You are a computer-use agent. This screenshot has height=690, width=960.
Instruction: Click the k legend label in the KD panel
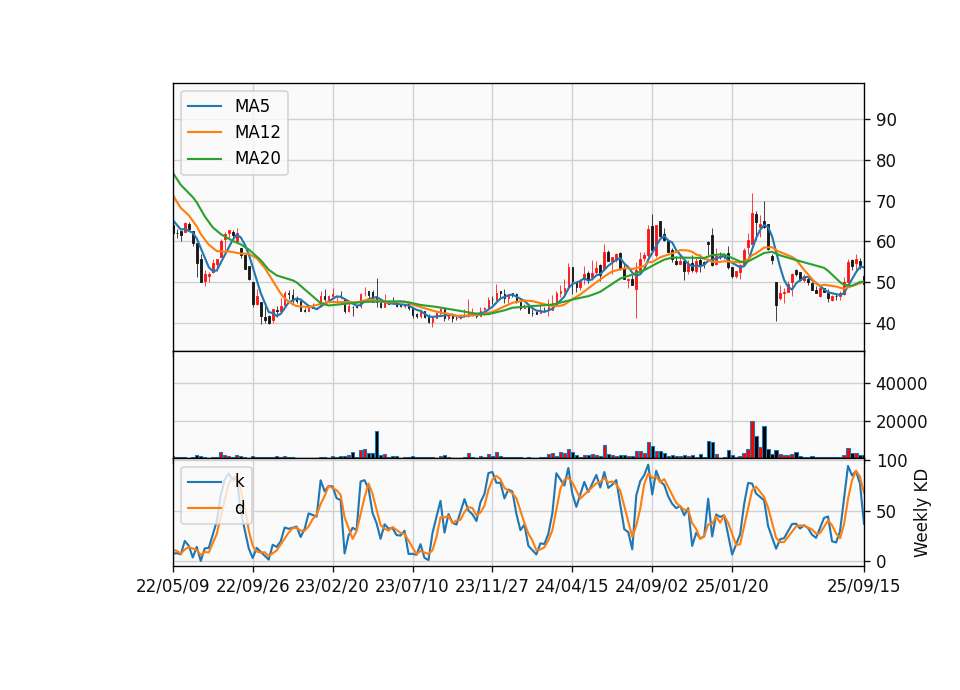[x=239, y=481]
